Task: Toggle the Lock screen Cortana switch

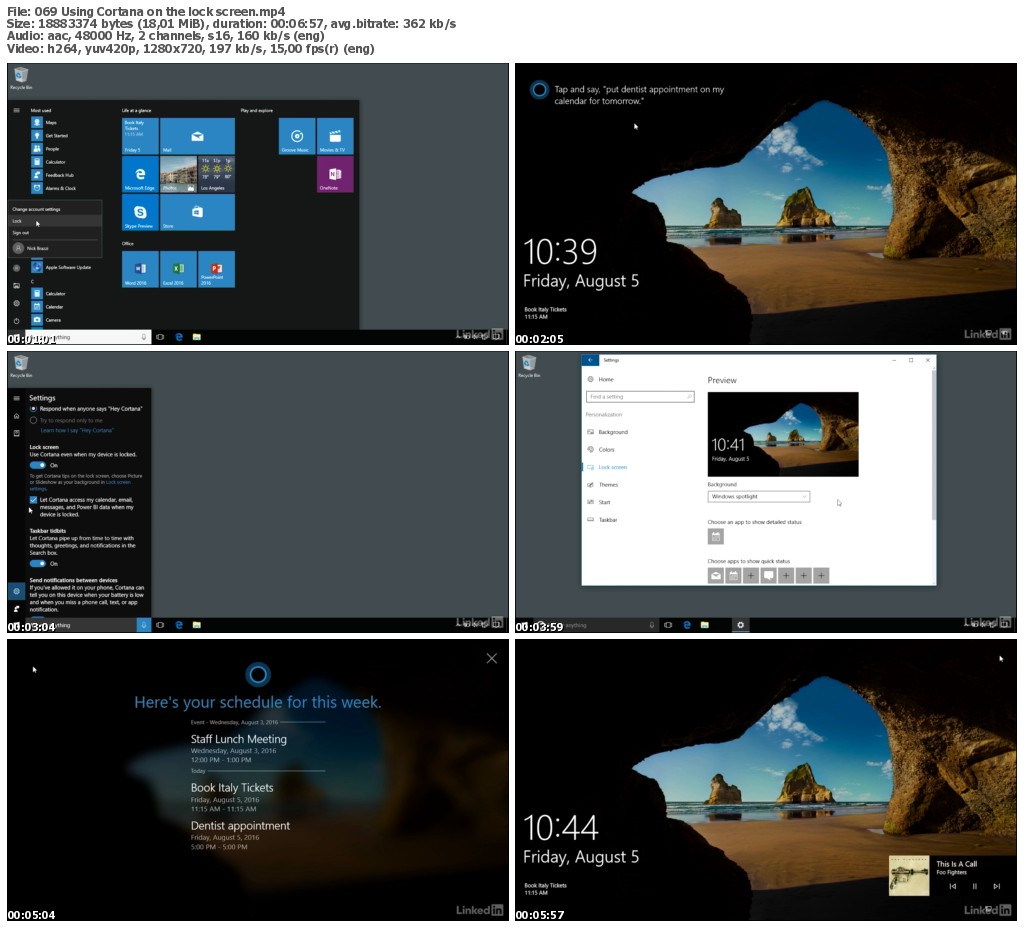Action: pos(38,465)
